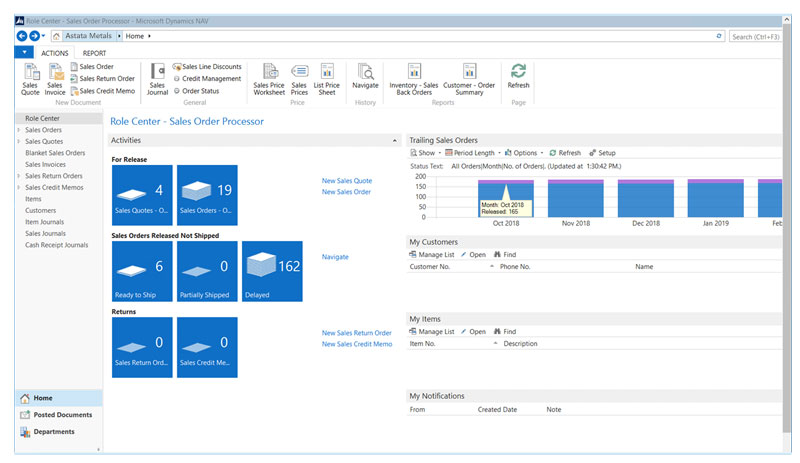The height and width of the screenshot is (463, 800).
Task: Open Sales Line Discounts
Action: tap(207, 66)
